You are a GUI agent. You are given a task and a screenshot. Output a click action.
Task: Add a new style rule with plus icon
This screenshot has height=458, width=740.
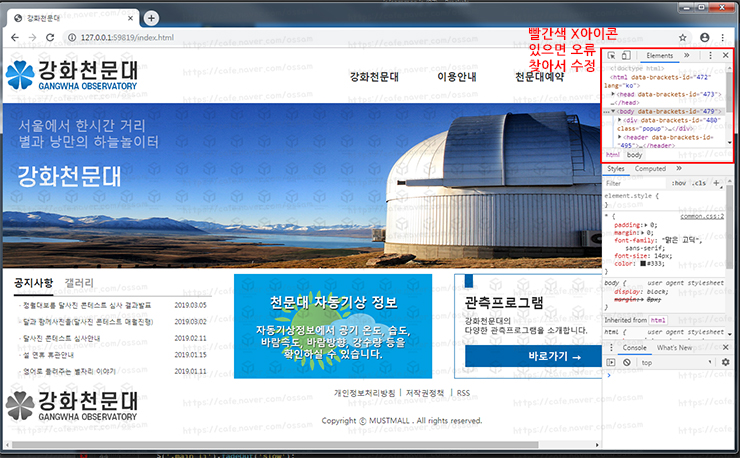(716, 183)
